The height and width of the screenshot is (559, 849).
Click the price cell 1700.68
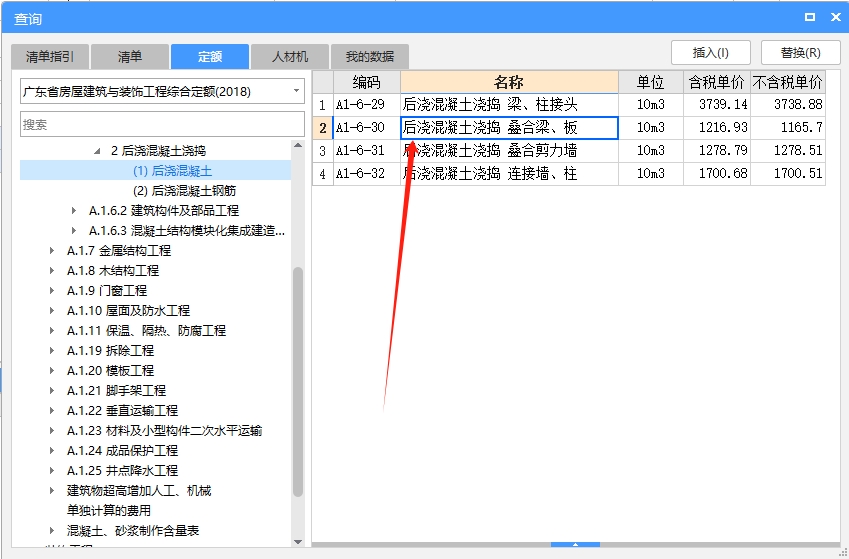tap(717, 174)
